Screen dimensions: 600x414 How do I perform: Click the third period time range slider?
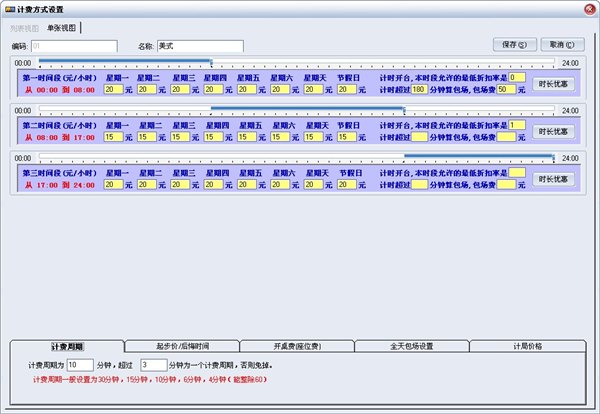(297, 158)
